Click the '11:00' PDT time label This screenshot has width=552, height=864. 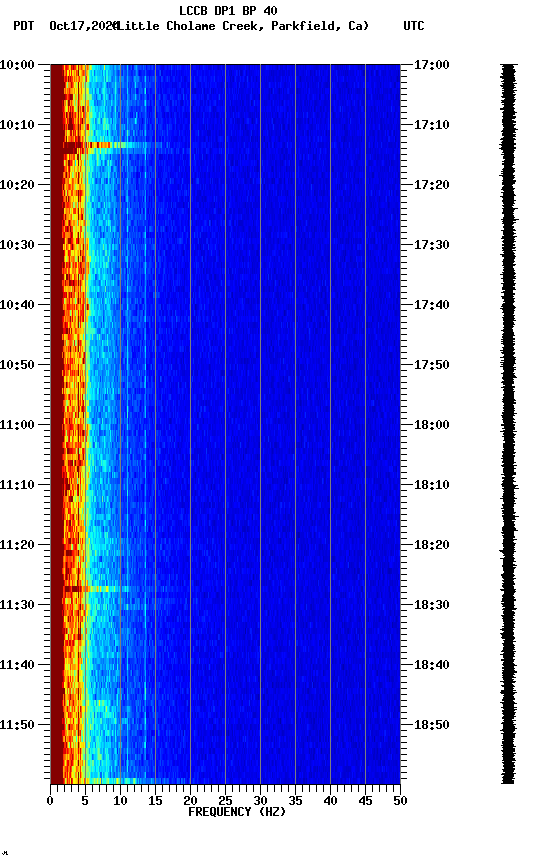[17, 425]
